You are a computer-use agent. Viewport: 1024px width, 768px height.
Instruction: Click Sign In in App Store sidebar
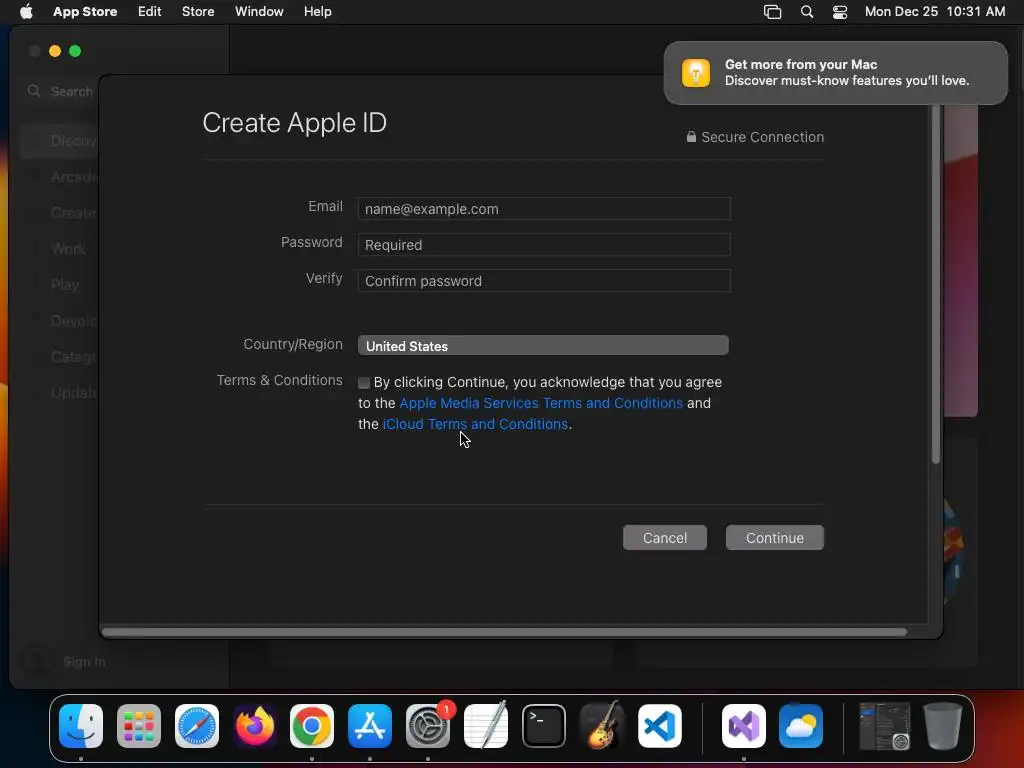pyautogui.click(x=84, y=662)
